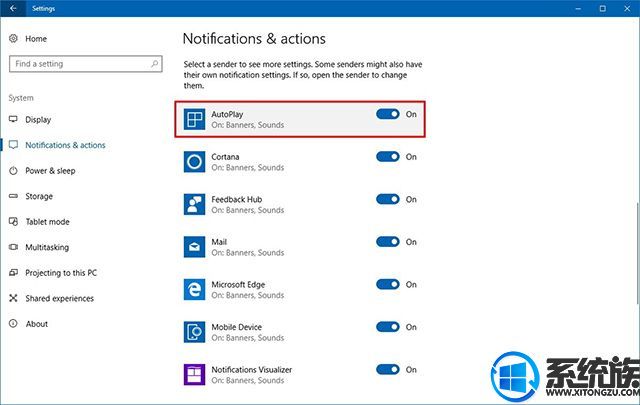Open Notifications Visualizer sender settings
The width and height of the screenshot is (640, 405).
[x=251, y=369]
